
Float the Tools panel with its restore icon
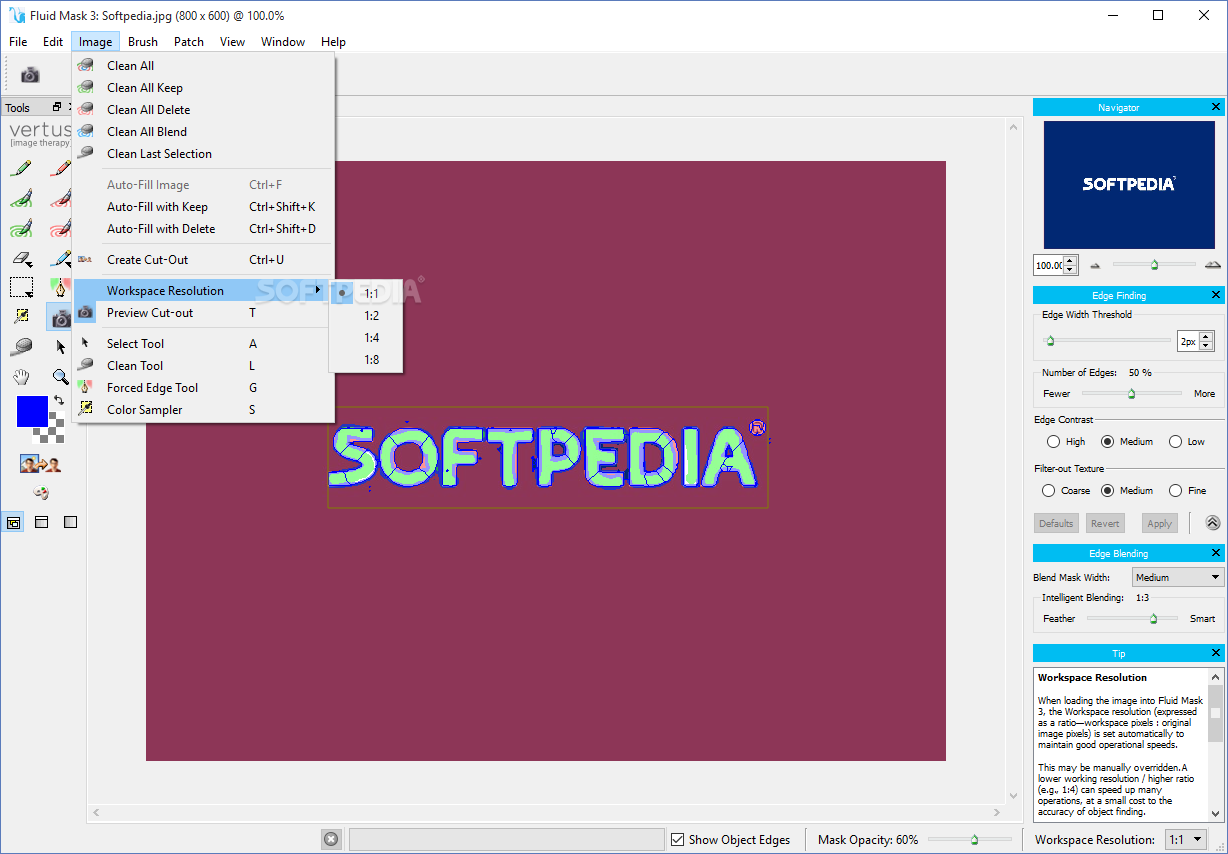tap(57, 107)
